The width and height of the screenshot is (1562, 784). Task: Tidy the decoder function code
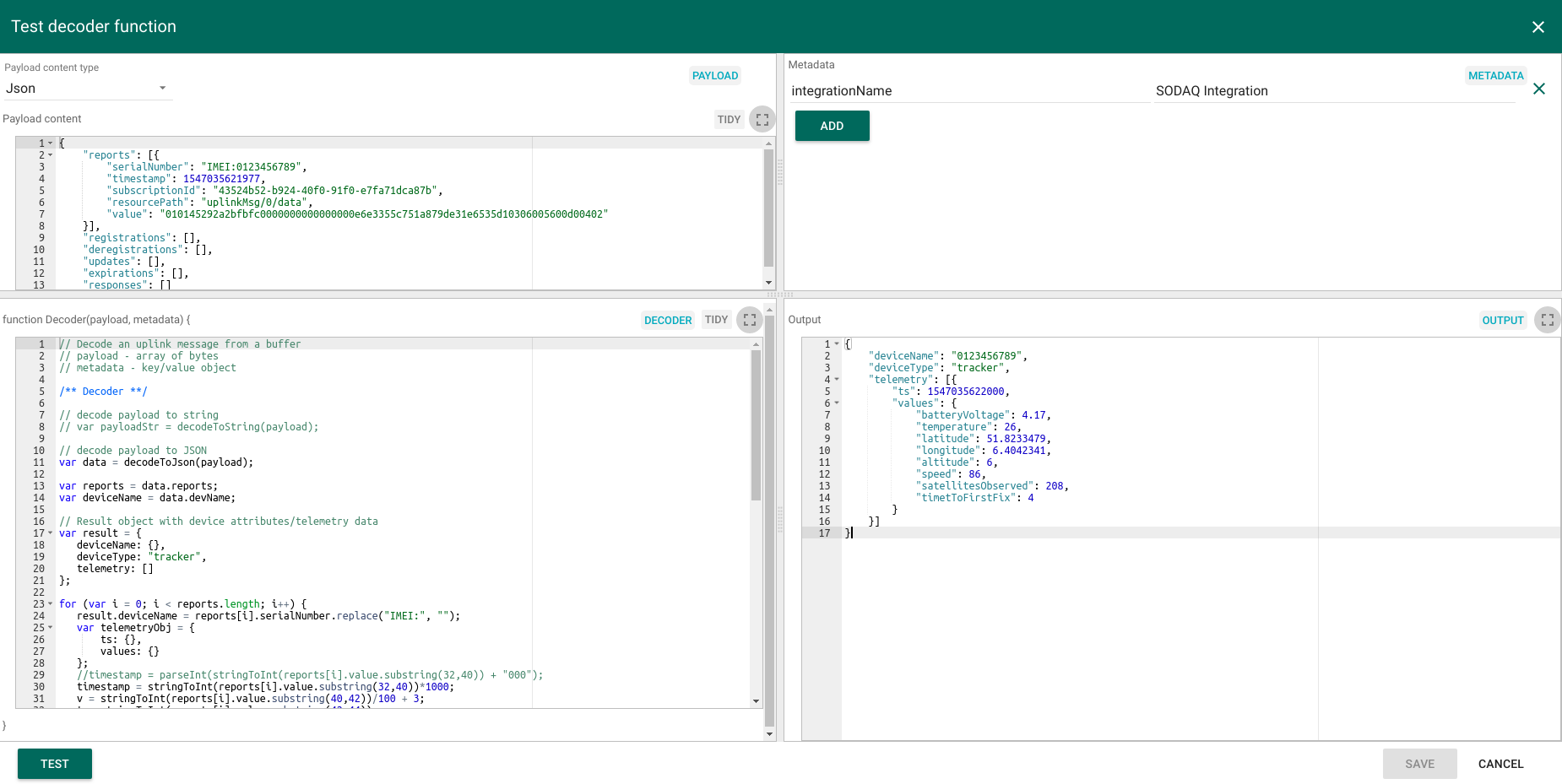coord(716,320)
